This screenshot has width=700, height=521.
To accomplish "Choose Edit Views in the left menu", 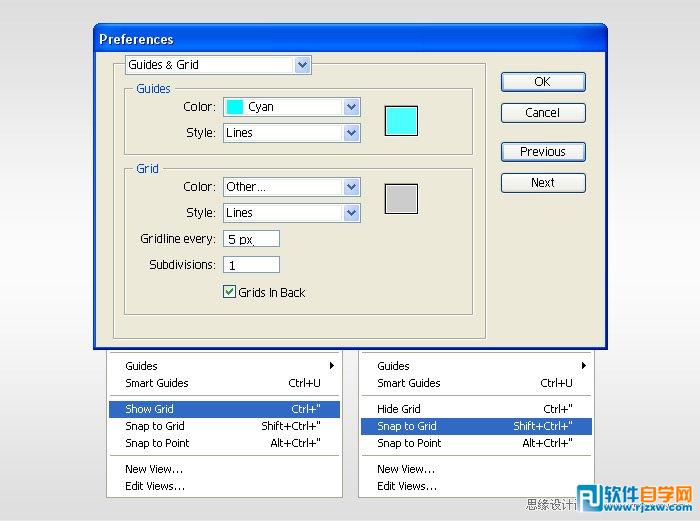I will click(x=224, y=486).
